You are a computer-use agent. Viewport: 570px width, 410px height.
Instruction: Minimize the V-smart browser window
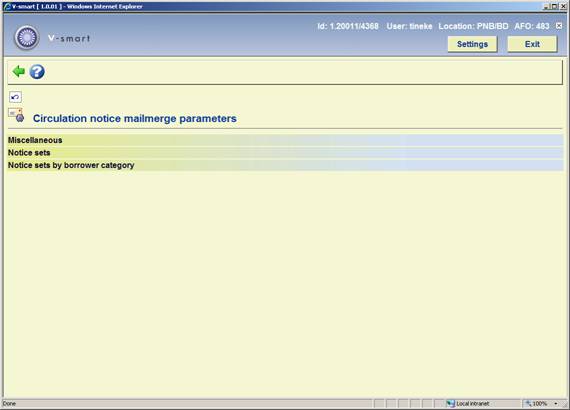pos(546,6)
